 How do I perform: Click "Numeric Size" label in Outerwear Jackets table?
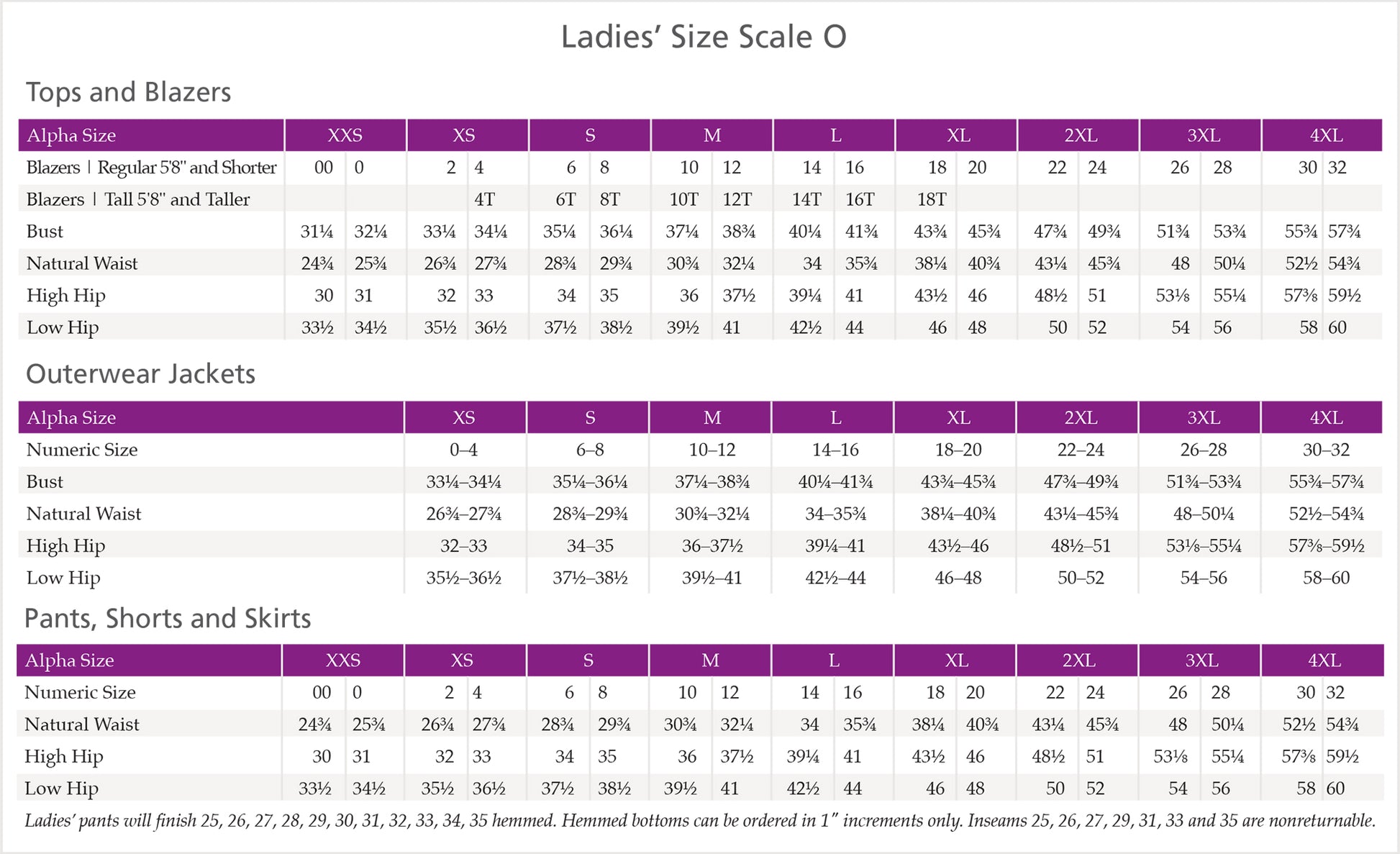click(x=82, y=450)
